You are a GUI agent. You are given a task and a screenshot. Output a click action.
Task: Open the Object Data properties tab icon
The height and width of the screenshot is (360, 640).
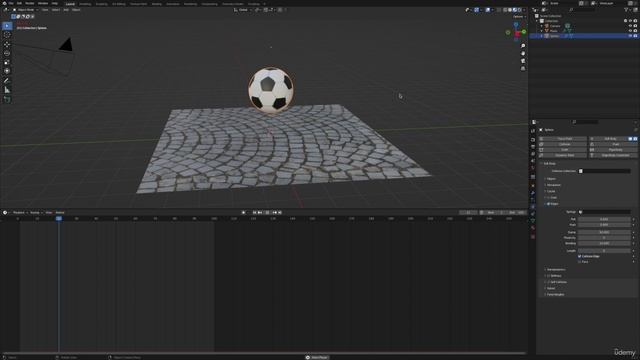pyautogui.click(x=533, y=221)
